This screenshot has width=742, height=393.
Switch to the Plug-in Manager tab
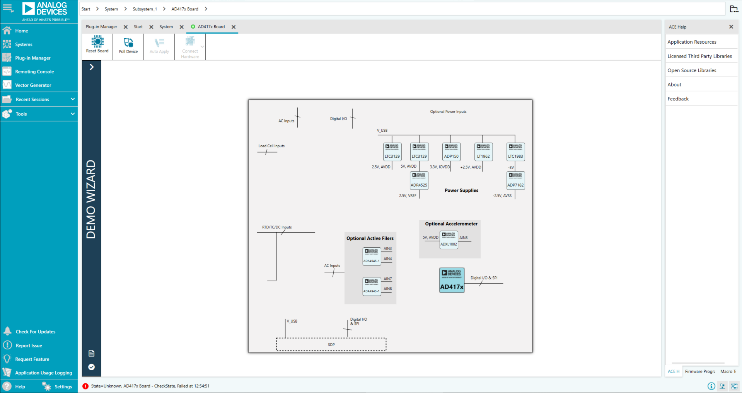pyautogui.click(x=101, y=27)
